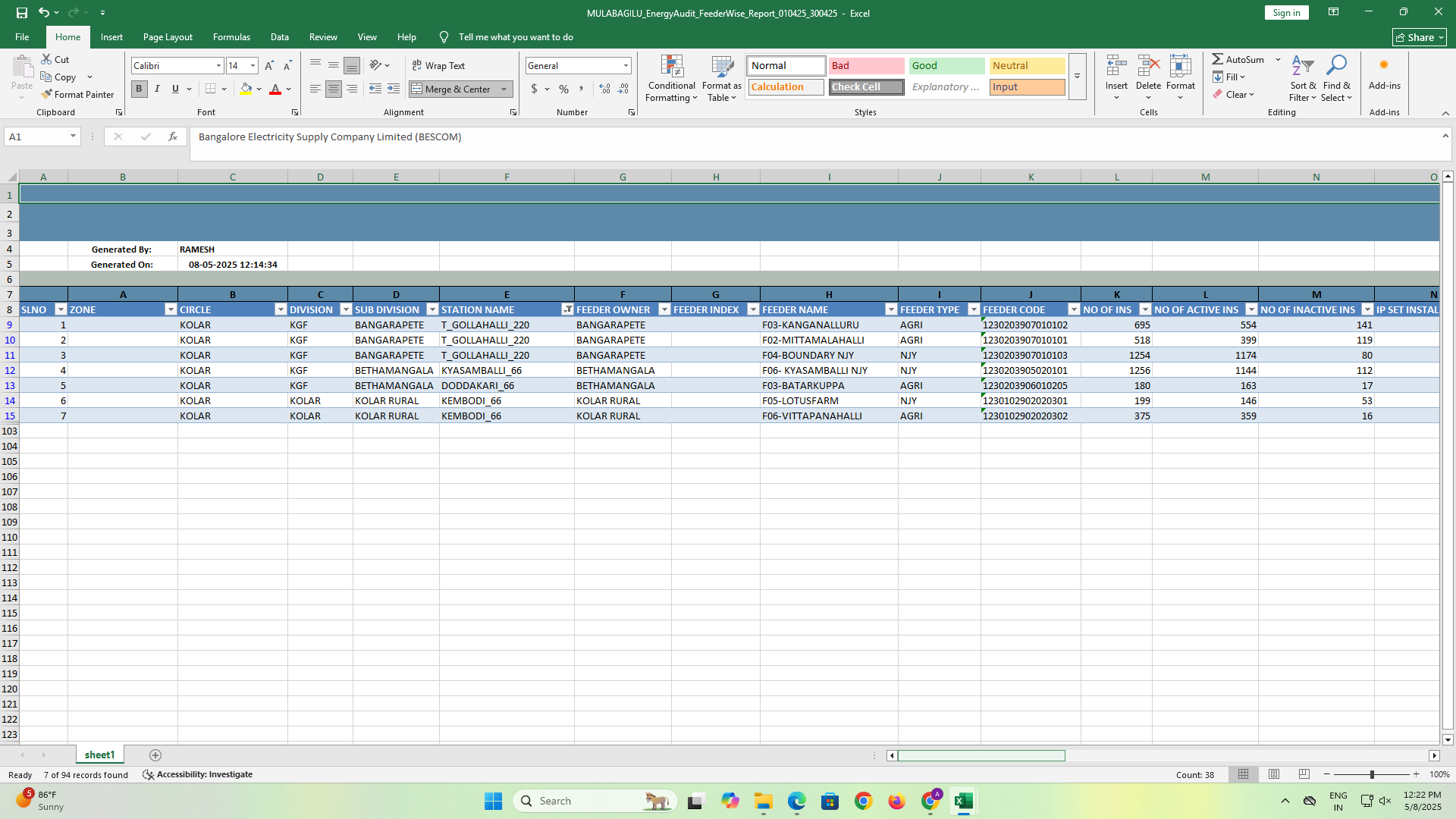Apply the yellow Fill Color swatch
The image size is (1456, 819).
[246, 89]
